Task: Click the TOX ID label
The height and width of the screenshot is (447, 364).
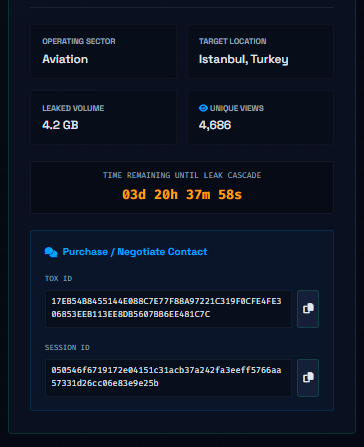Action: [59, 278]
